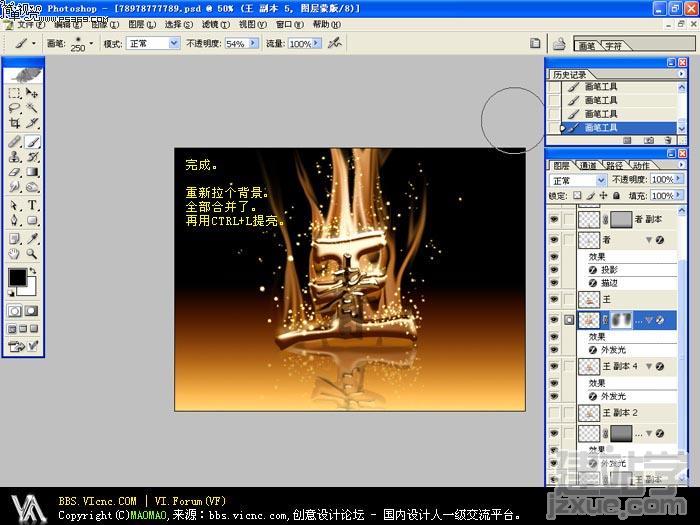Select the Zoom tool
Screen dimensions: 700x525
point(32,254)
